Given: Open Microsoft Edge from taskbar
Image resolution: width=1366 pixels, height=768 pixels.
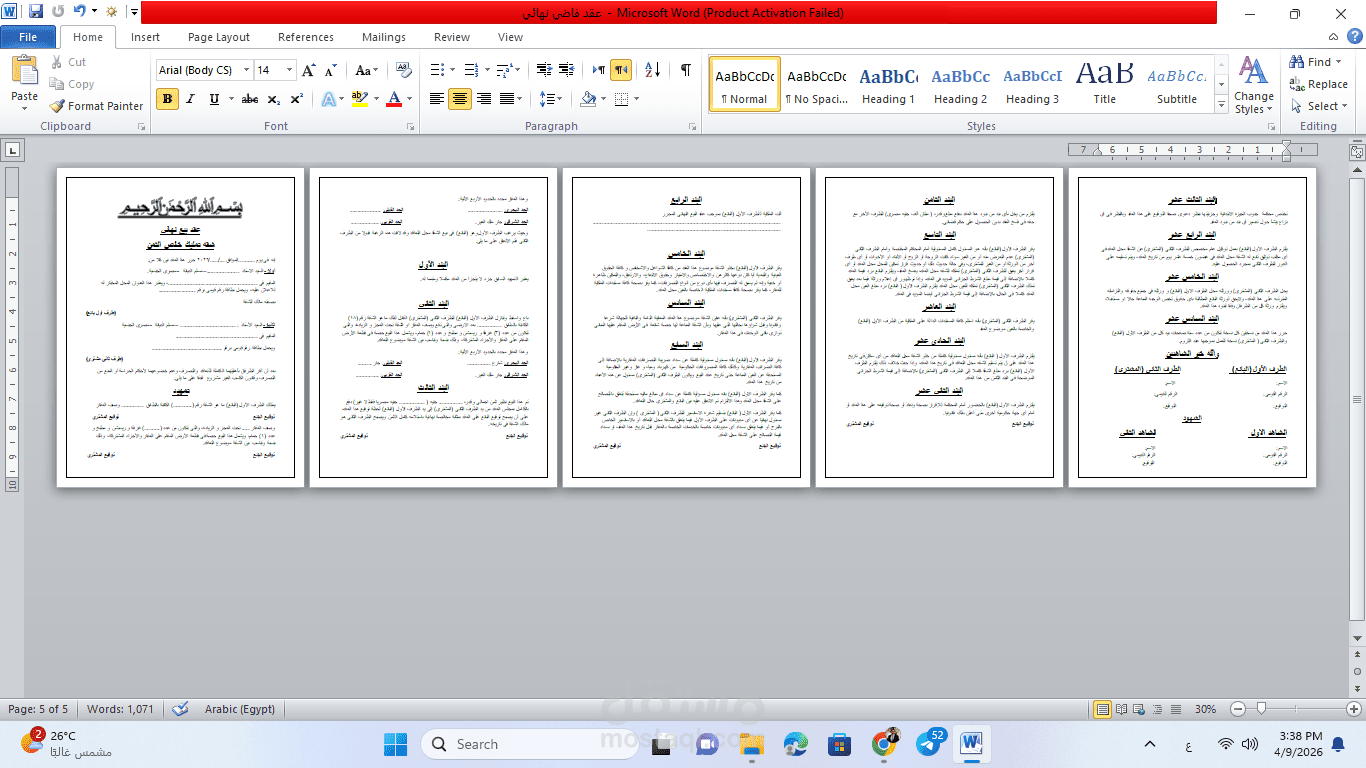Looking at the screenshot, I should tap(796, 744).
